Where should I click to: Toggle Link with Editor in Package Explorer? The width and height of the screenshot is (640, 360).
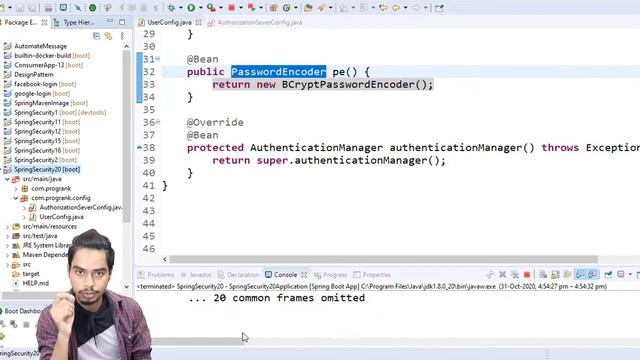109,36
